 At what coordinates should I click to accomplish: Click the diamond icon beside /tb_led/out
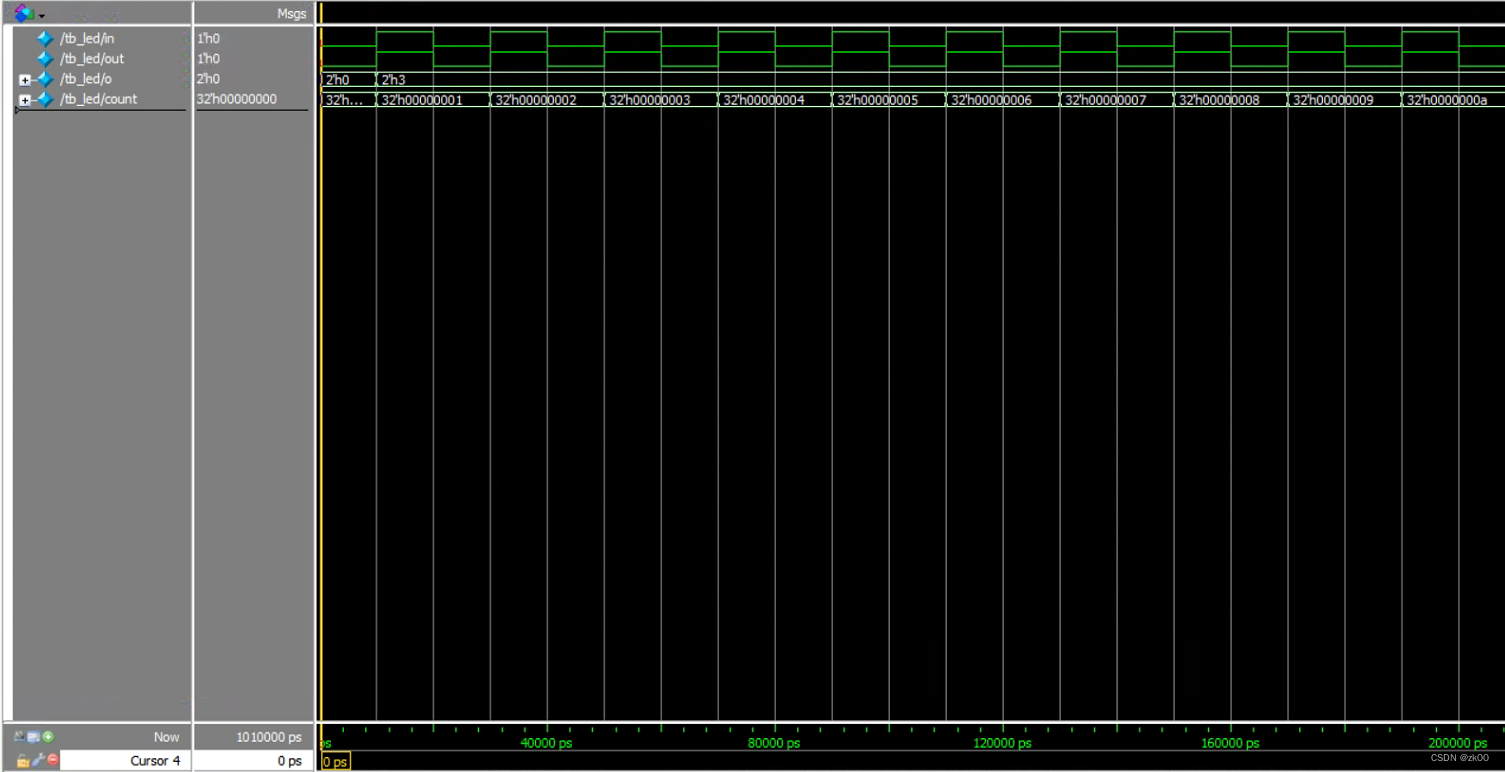pos(45,59)
